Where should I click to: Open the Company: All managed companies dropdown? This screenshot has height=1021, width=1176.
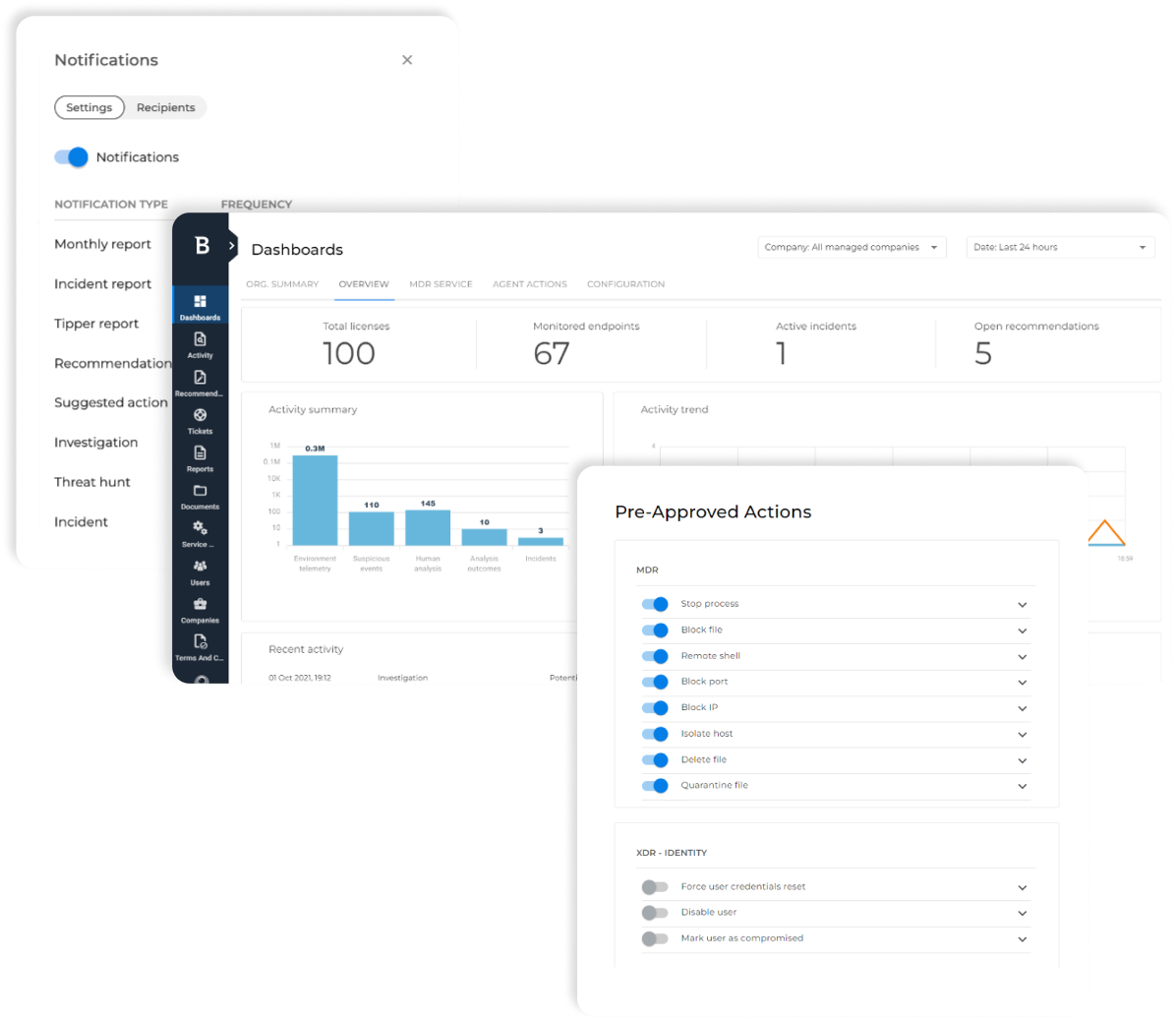[851, 247]
